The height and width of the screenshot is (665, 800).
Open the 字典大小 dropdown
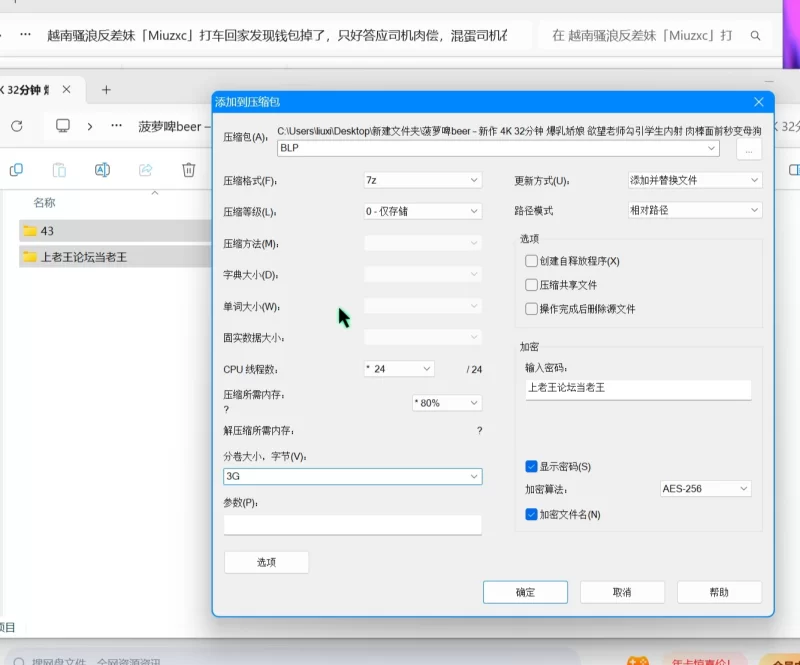422,275
